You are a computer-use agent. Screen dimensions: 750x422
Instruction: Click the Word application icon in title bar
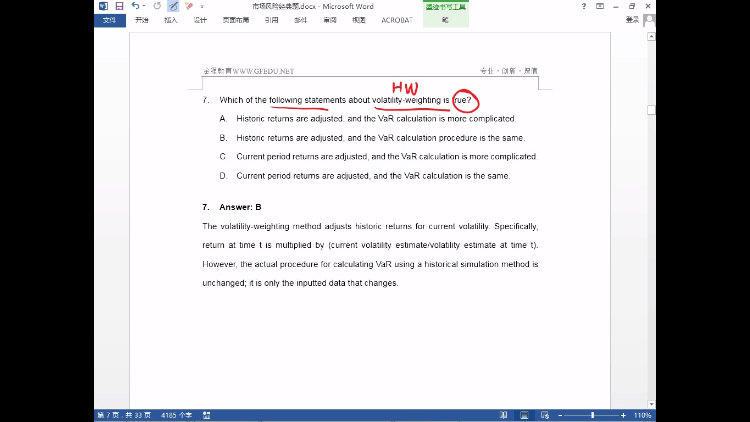click(x=103, y=6)
